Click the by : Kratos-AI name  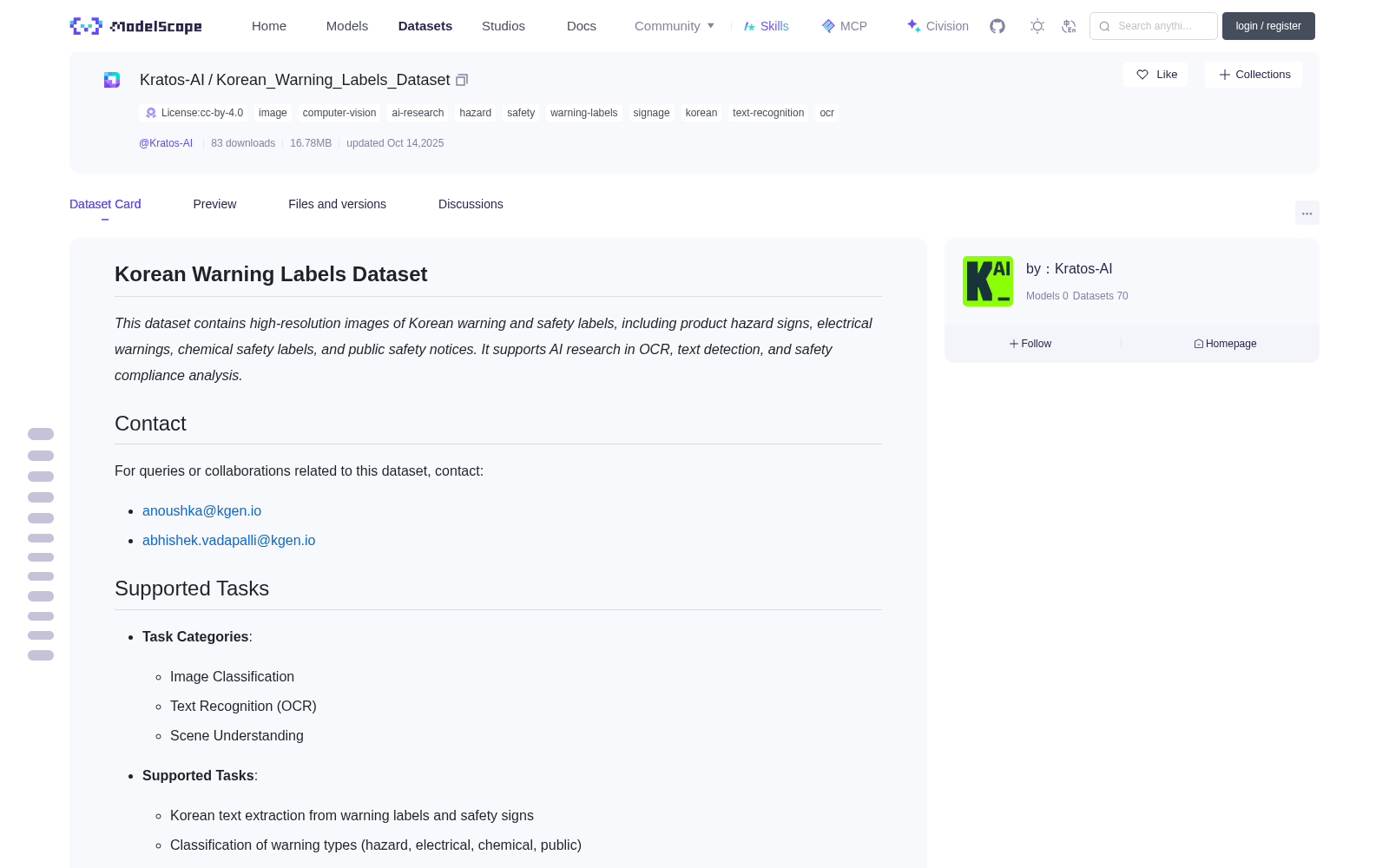point(1069,269)
